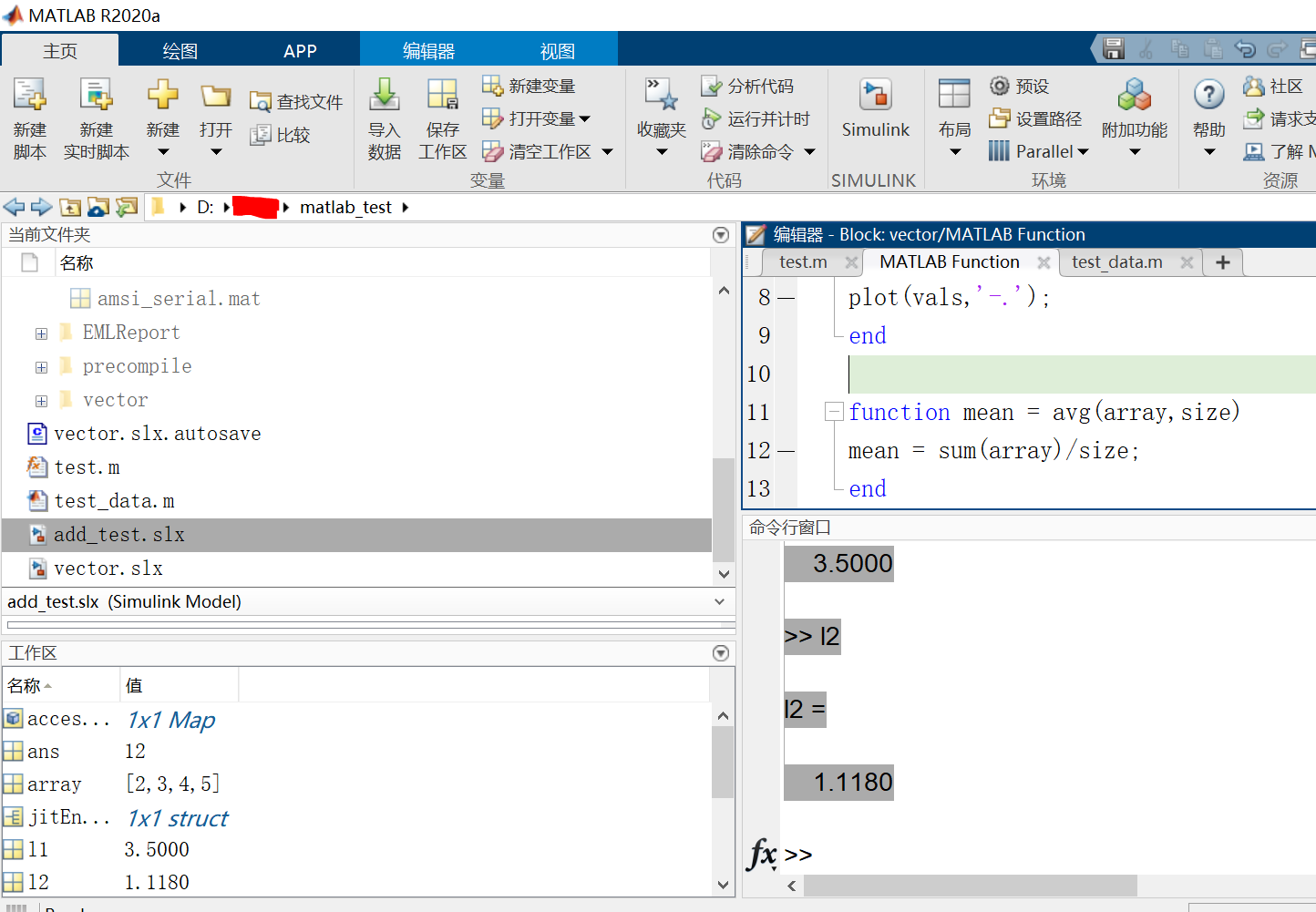The height and width of the screenshot is (912, 1316).
Task: Click the D: drive in the address bar
Action: tap(205, 207)
